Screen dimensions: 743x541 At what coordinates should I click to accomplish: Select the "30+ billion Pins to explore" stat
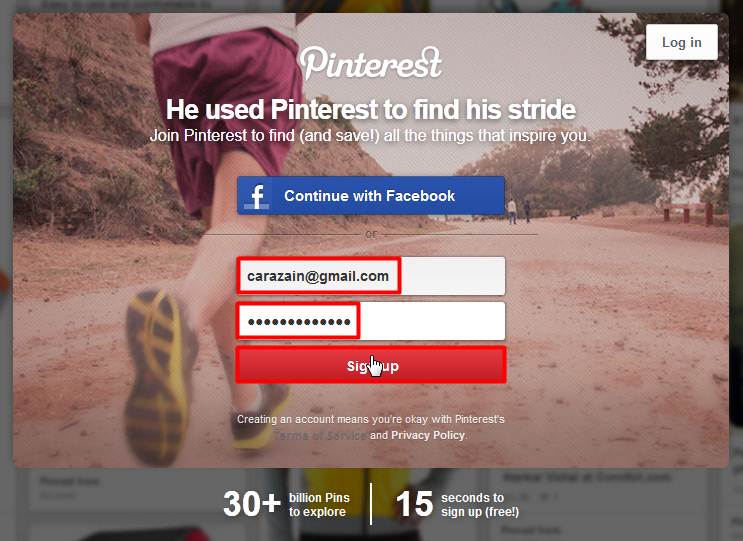click(286, 504)
